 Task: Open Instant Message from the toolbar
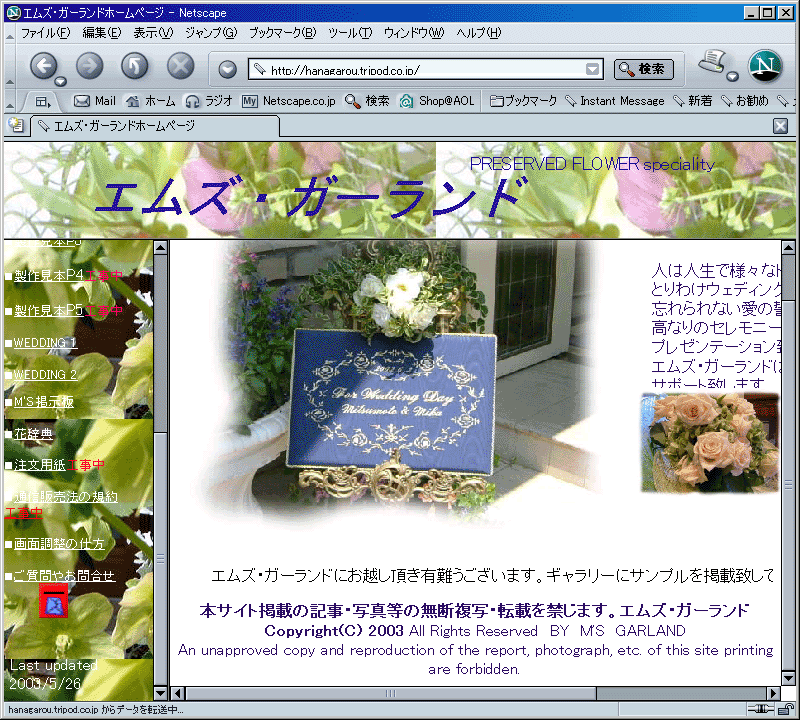pyautogui.click(x=615, y=101)
